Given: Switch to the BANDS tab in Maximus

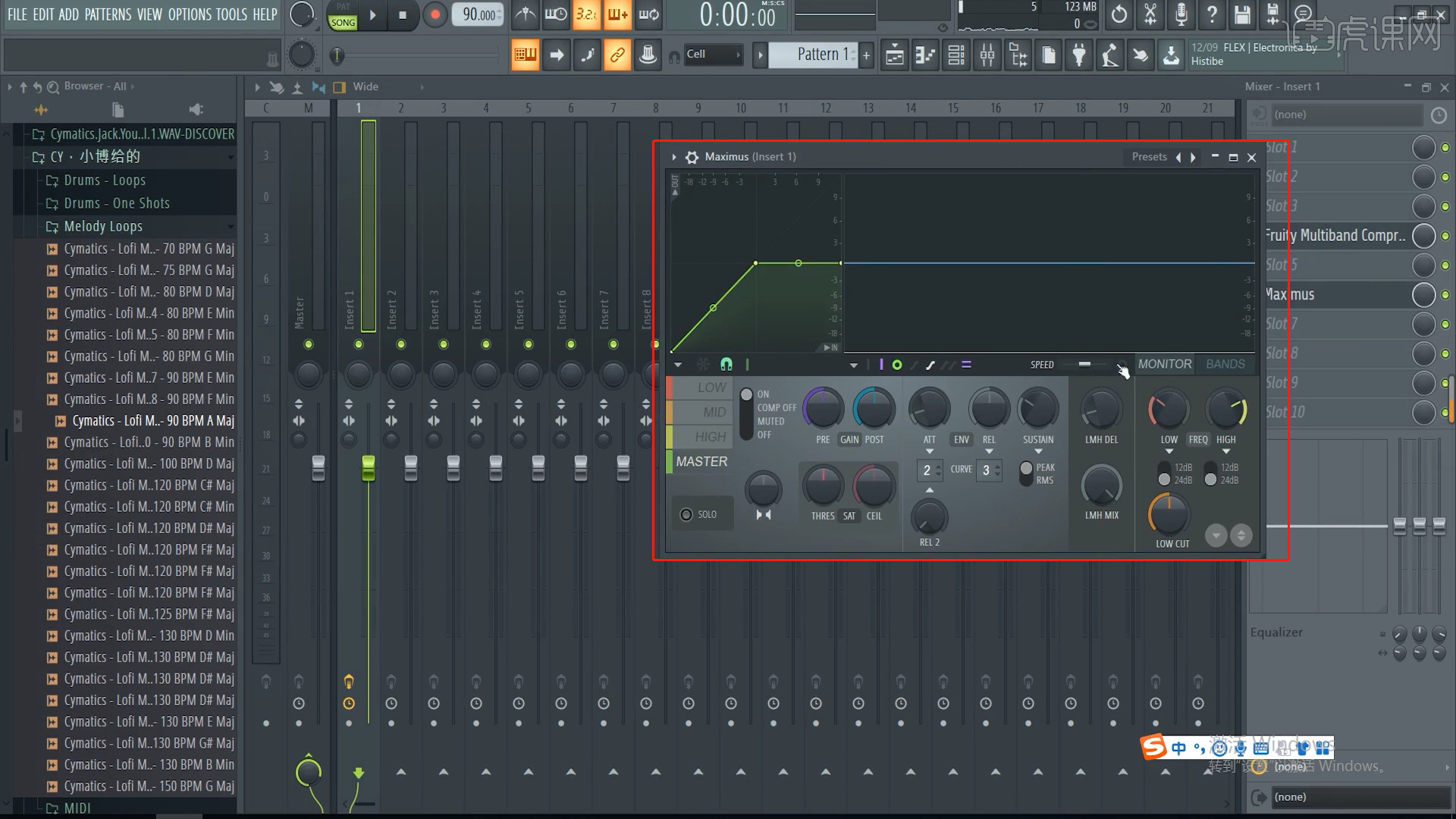Looking at the screenshot, I should coord(1225,364).
